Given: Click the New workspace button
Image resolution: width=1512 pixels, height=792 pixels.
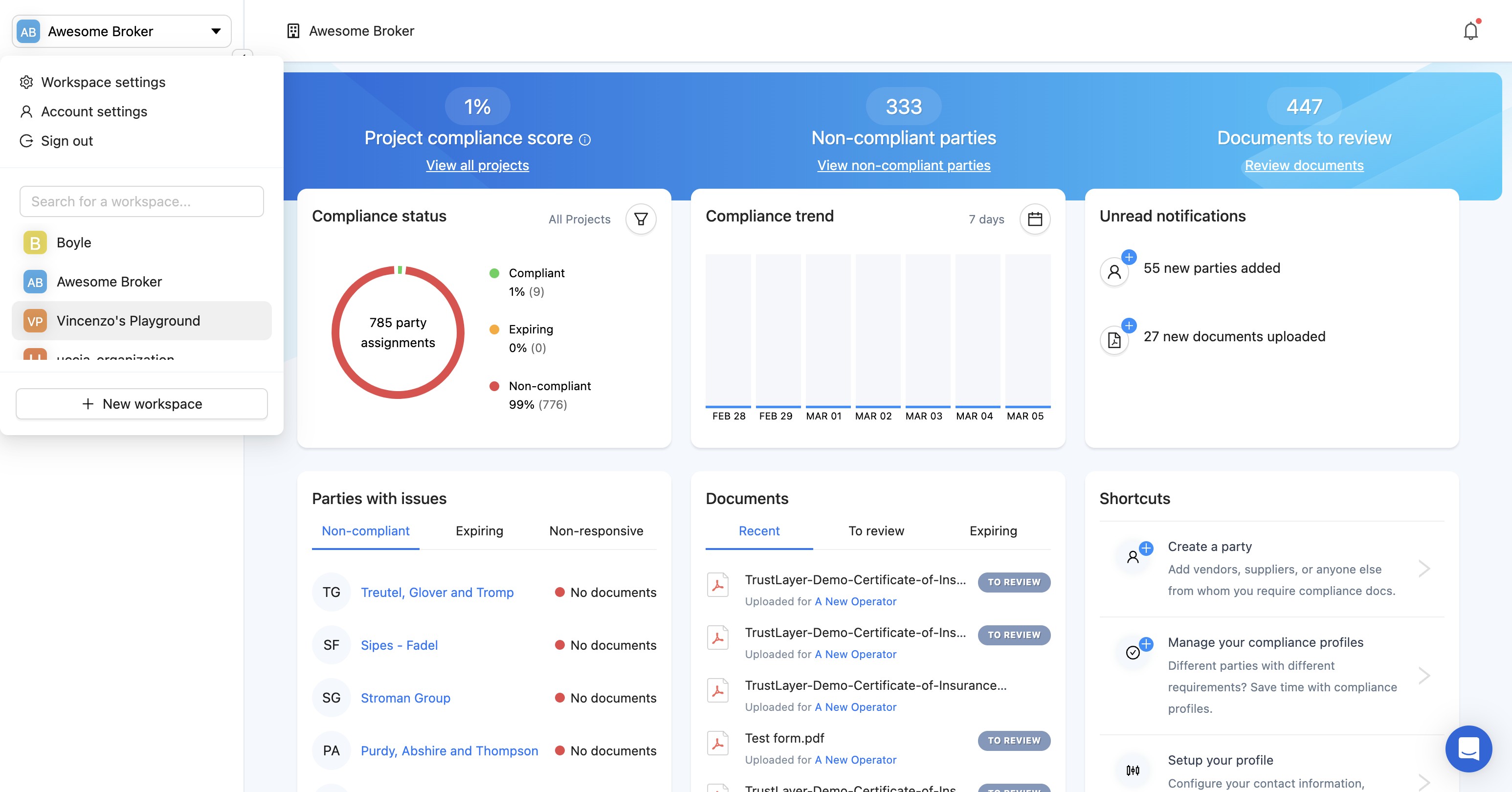Looking at the screenshot, I should click(141, 404).
